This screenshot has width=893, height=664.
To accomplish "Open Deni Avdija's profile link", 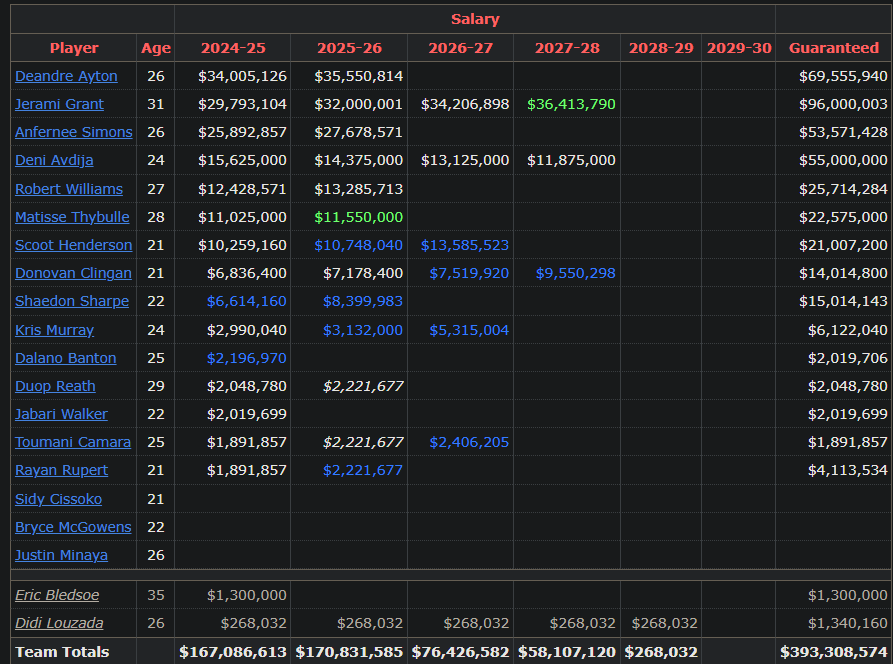I will [54, 160].
